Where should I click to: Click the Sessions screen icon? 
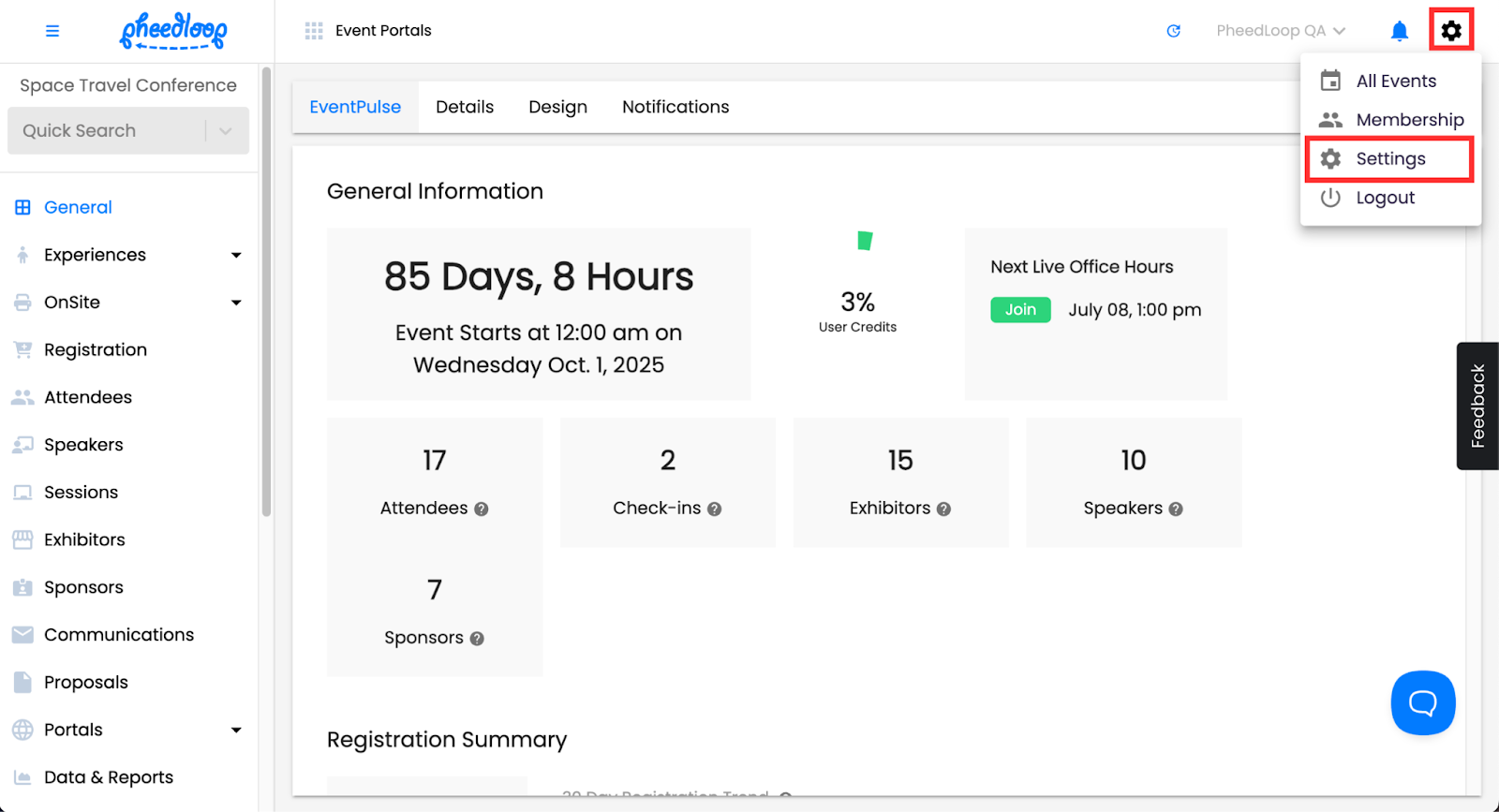point(22,493)
